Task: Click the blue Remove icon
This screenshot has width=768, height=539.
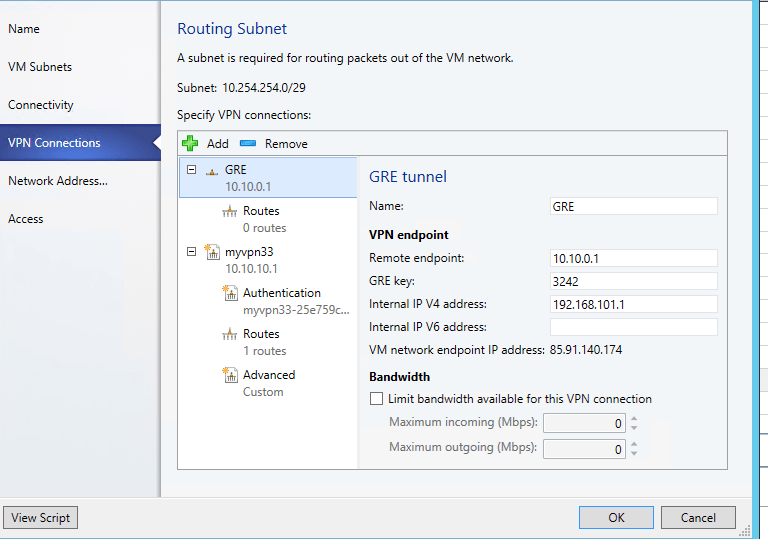Action: click(x=248, y=144)
